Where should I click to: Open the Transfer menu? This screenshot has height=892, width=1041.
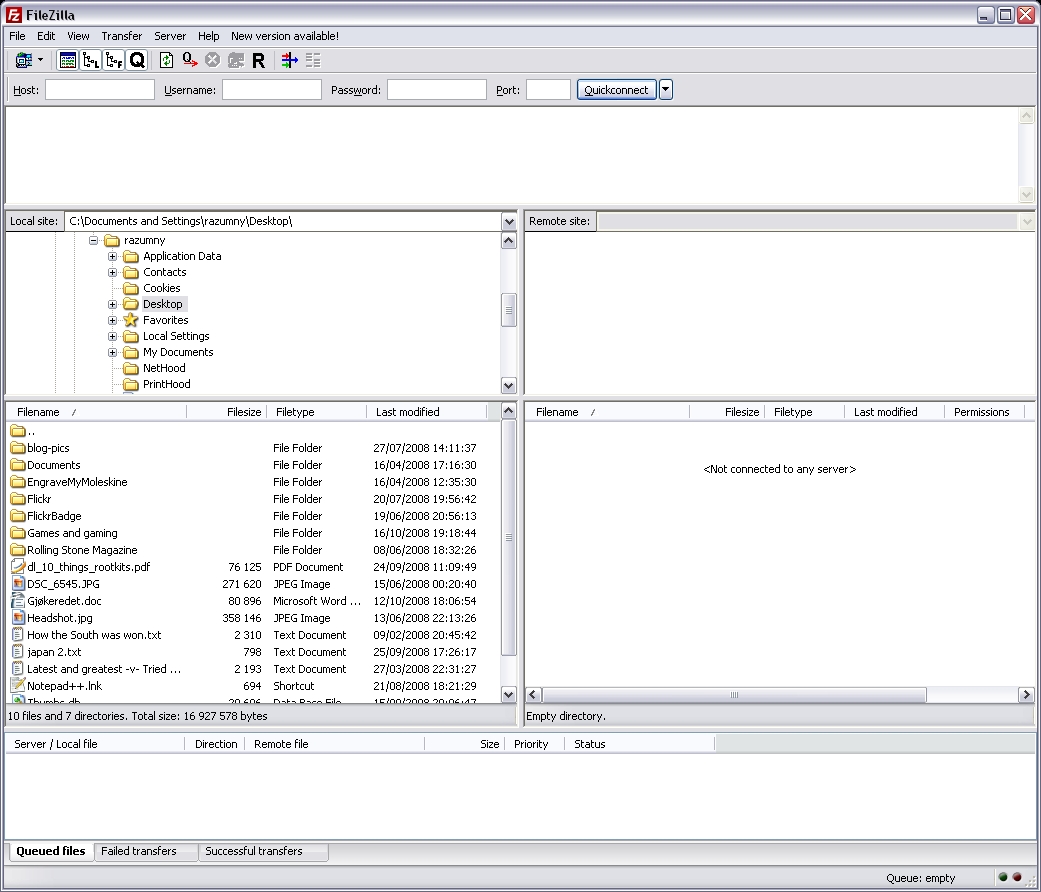[x=121, y=36]
